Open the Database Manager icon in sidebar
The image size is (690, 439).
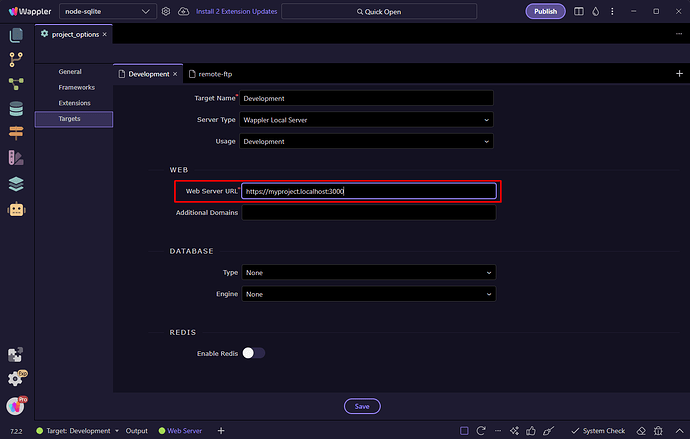tap(16, 108)
